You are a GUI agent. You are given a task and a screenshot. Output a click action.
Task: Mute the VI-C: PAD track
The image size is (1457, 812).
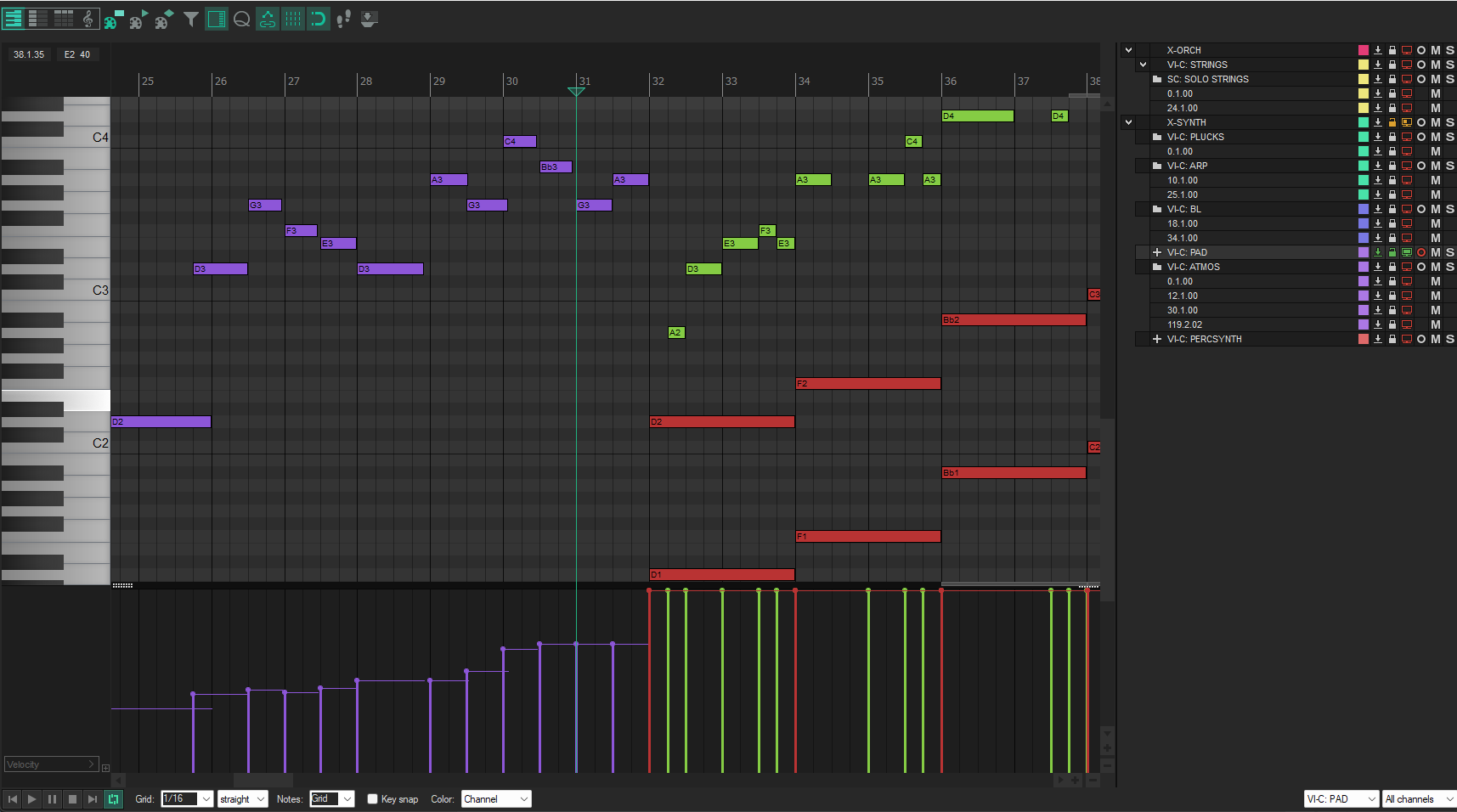[1435, 252]
